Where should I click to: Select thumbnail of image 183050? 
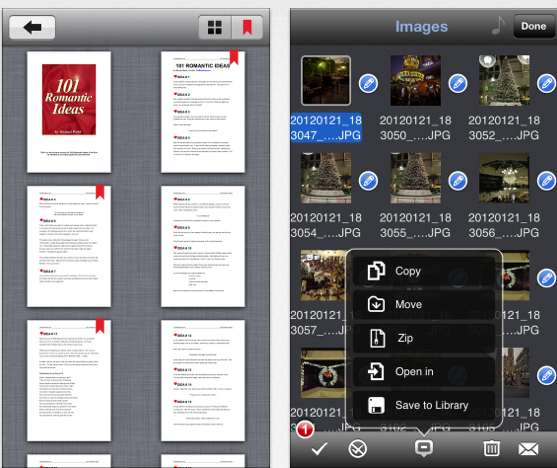pyautogui.click(x=416, y=81)
